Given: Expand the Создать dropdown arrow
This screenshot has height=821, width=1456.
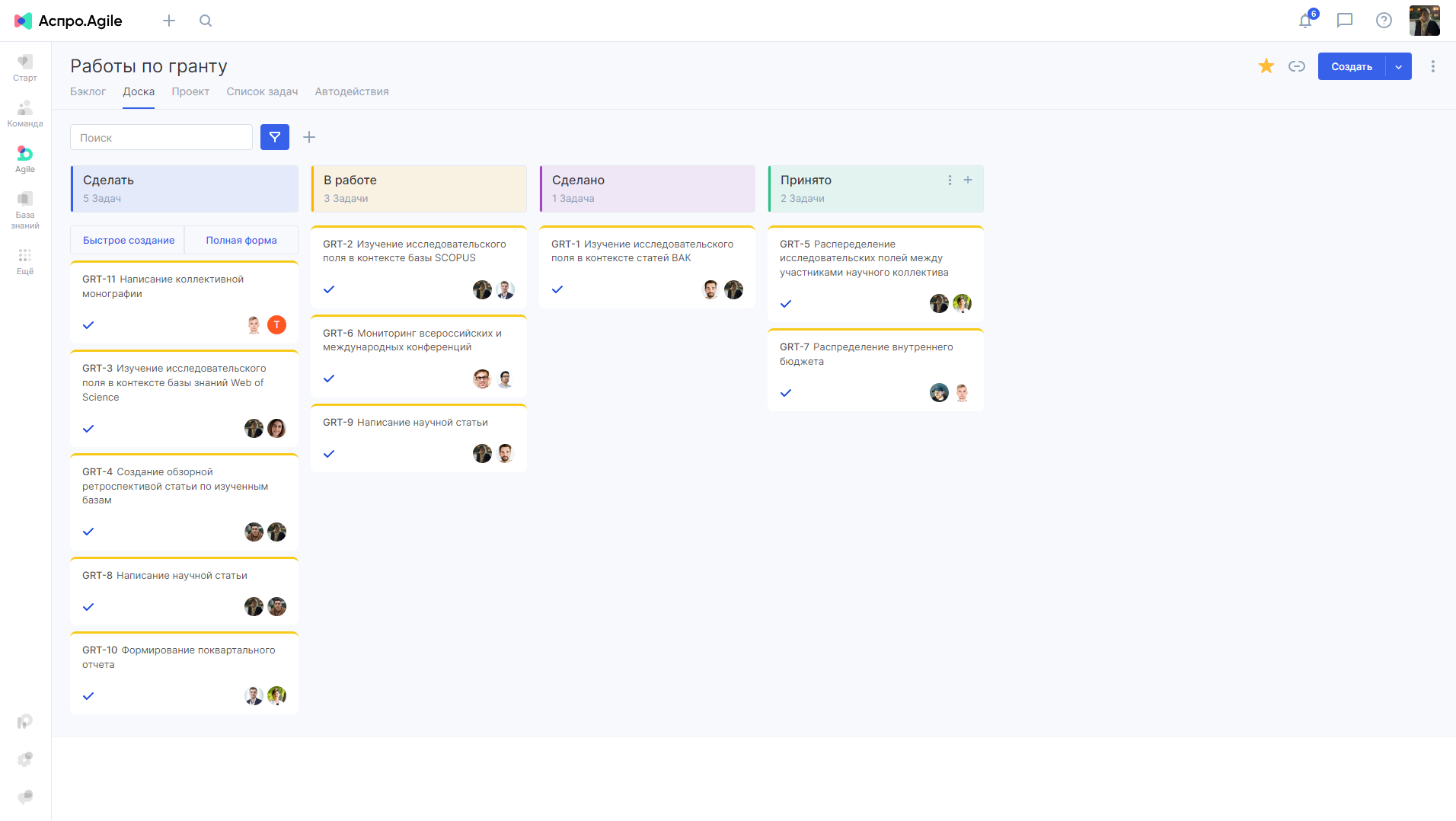Looking at the screenshot, I should click(1399, 66).
